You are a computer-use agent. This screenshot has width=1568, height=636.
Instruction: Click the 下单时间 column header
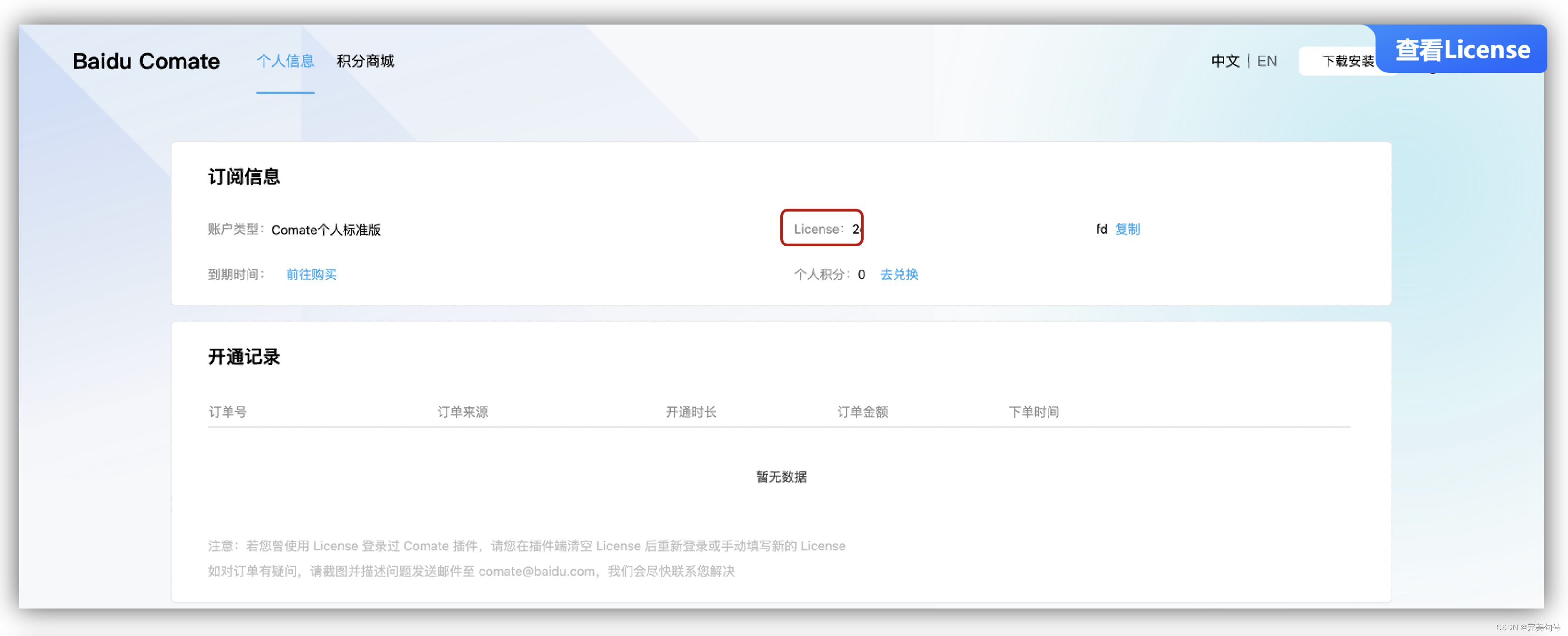(x=1033, y=412)
